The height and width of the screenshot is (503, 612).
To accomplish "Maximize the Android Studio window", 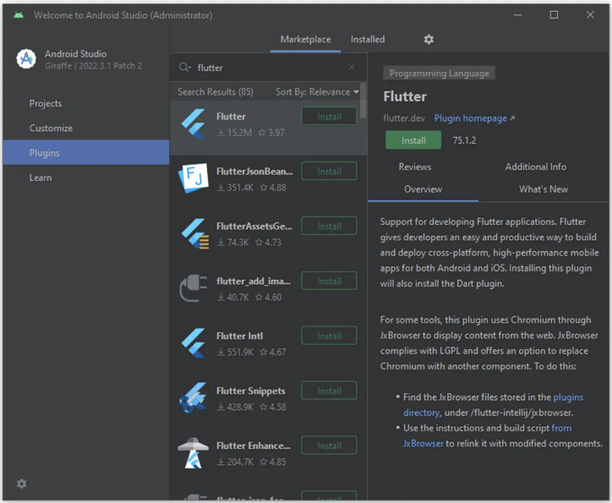I will pyautogui.click(x=554, y=15).
